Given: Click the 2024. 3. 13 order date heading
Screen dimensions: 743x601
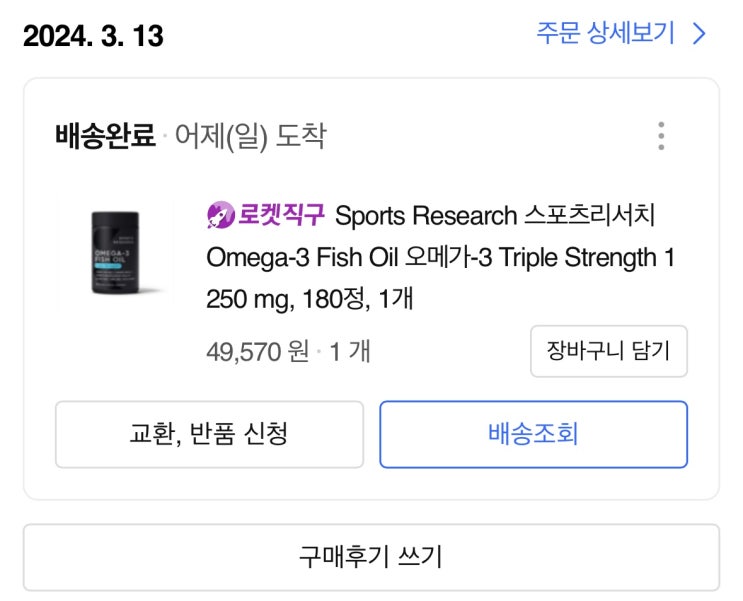Looking at the screenshot, I should [93, 36].
